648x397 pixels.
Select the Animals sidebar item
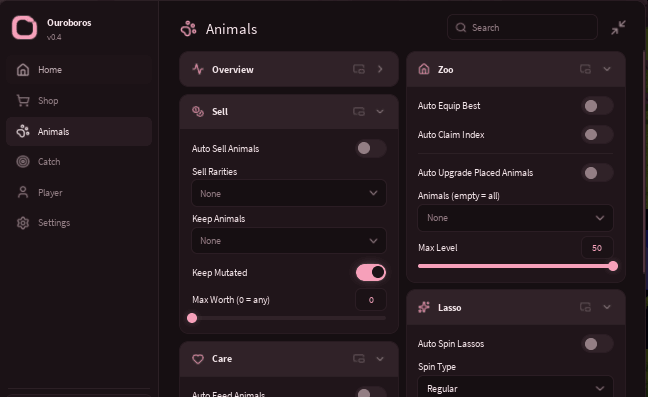click(79, 131)
